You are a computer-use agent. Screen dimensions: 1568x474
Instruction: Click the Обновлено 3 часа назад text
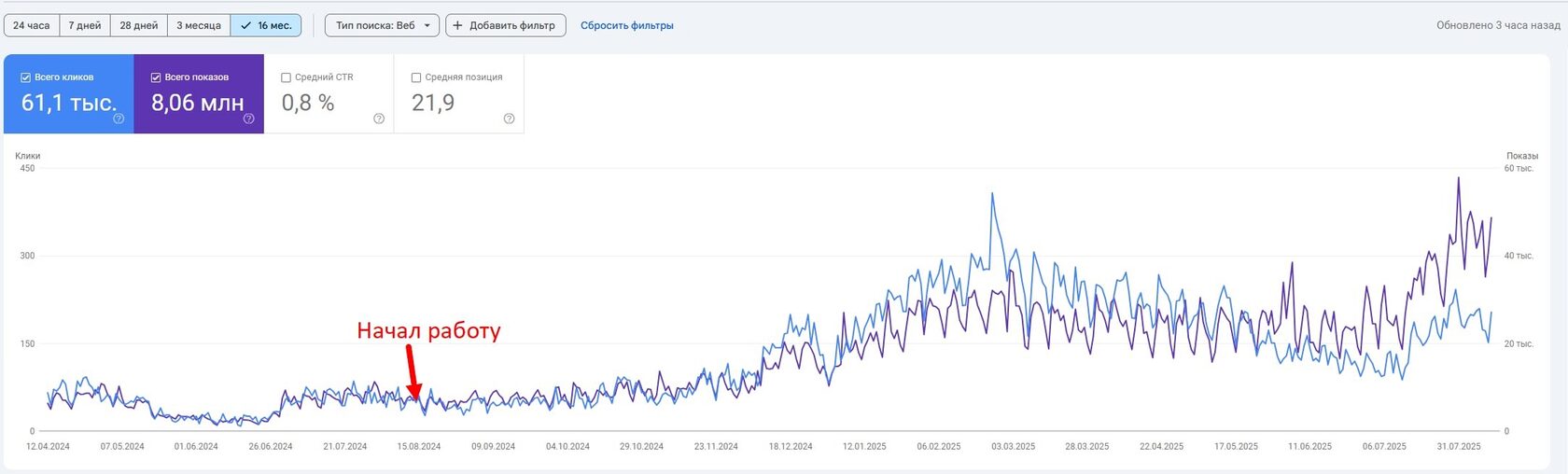(1498, 25)
